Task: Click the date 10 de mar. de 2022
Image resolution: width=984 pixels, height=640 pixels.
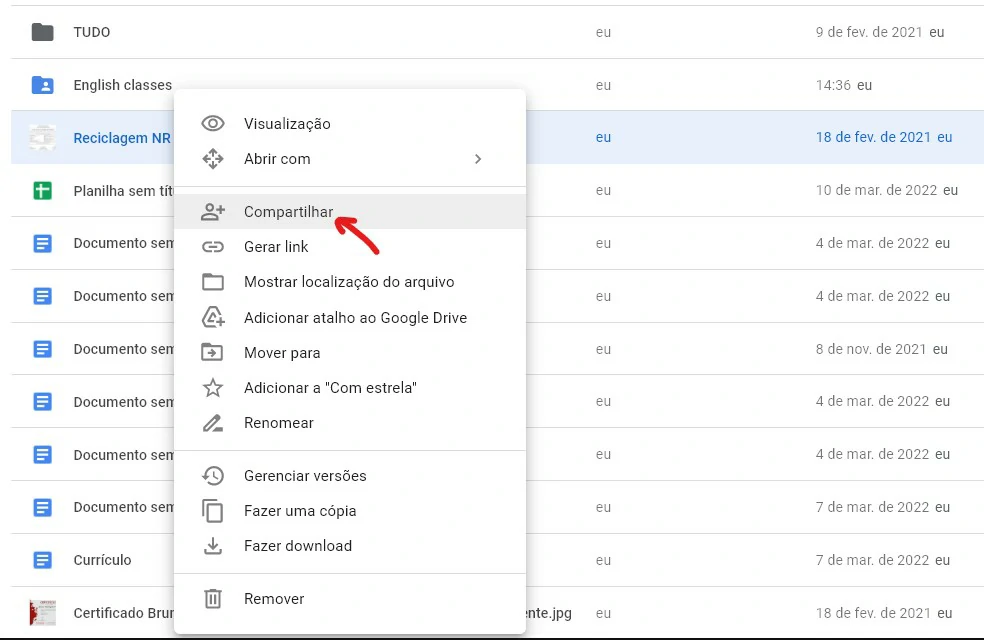Action: [x=877, y=190]
